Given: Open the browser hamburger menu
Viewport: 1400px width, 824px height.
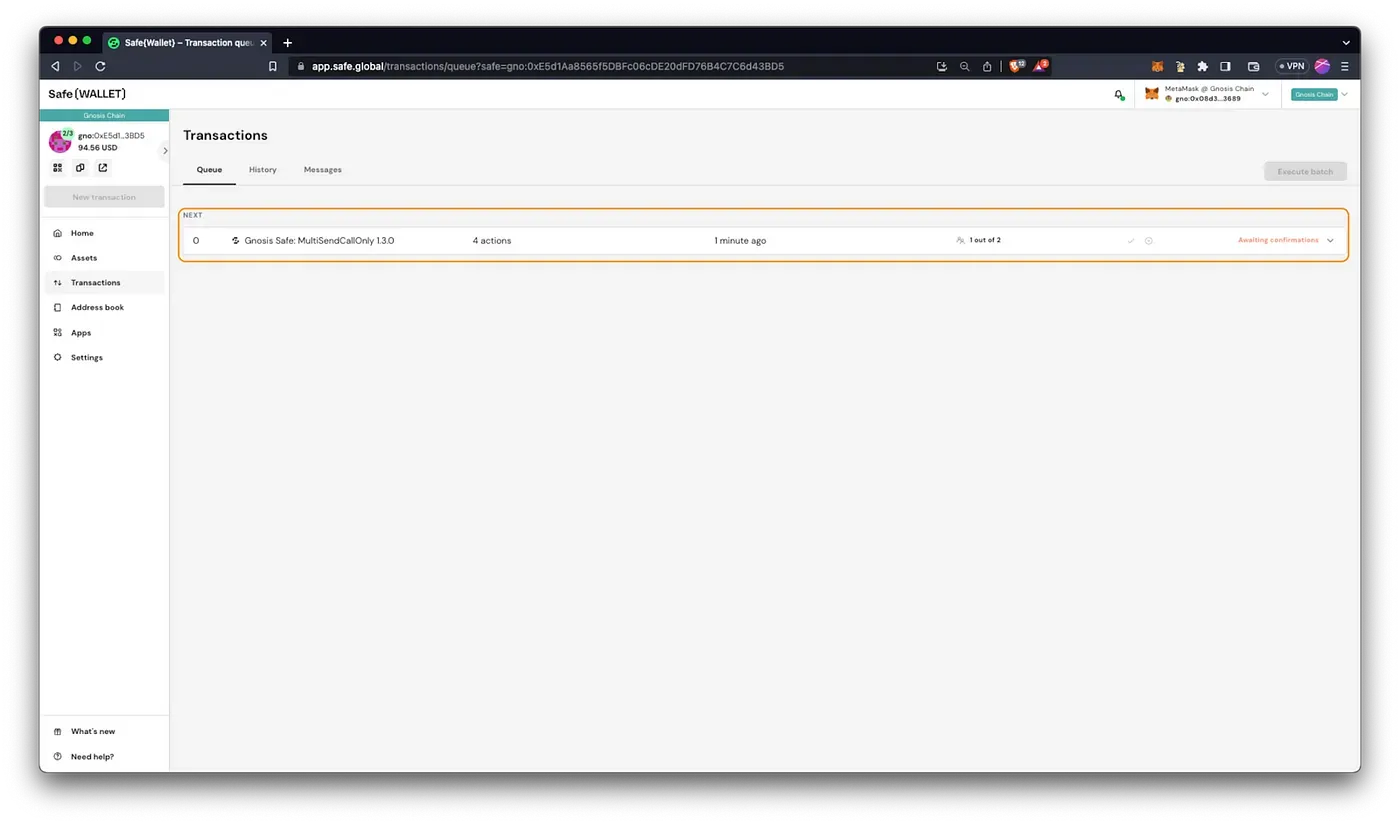Looking at the screenshot, I should (1345, 66).
